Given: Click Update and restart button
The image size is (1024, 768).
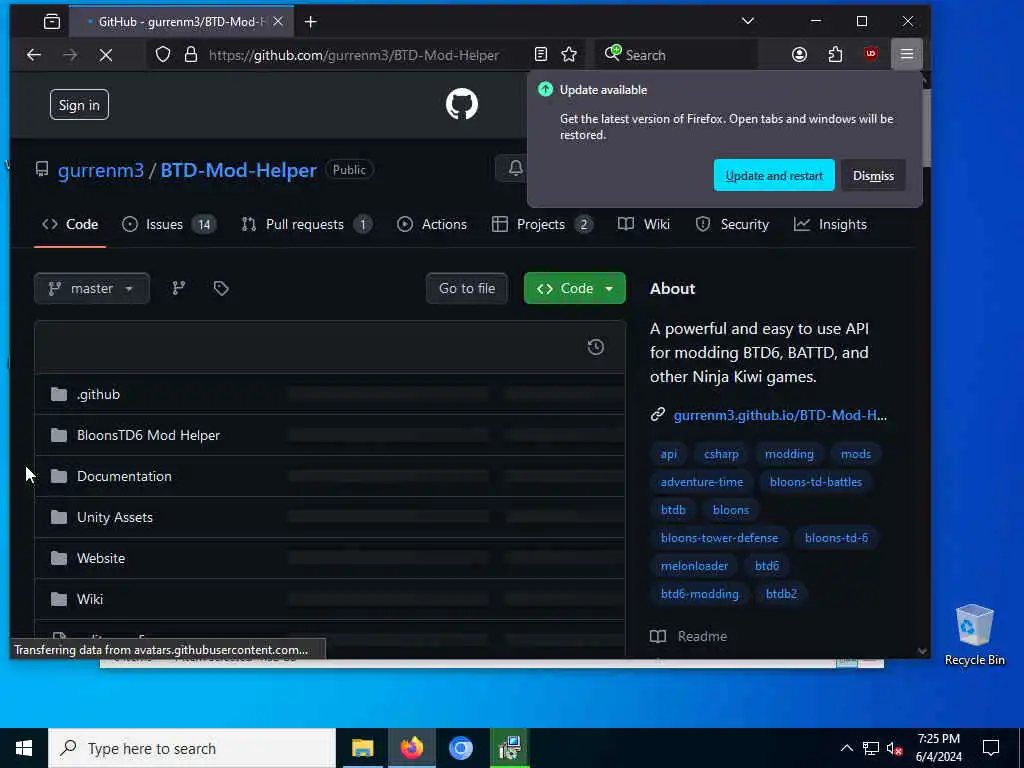Looking at the screenshot, I should 774,176.
